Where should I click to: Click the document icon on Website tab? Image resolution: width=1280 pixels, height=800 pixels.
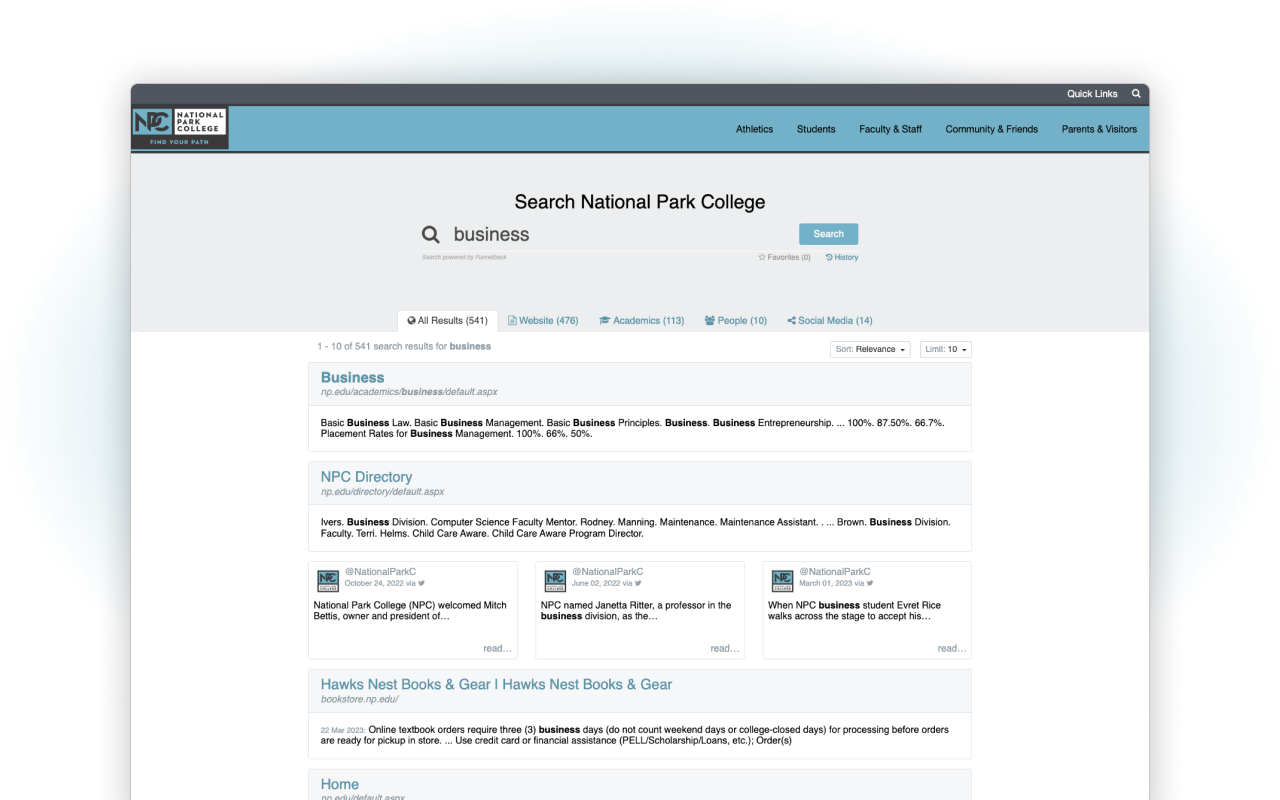pyautogui.click(x=512, y=321)
